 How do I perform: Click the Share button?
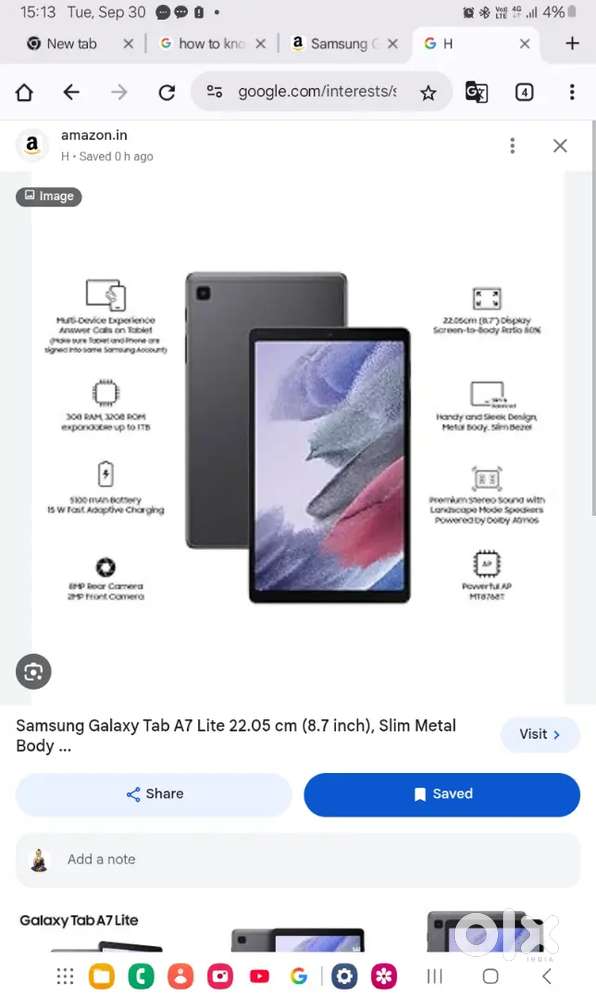154,794
